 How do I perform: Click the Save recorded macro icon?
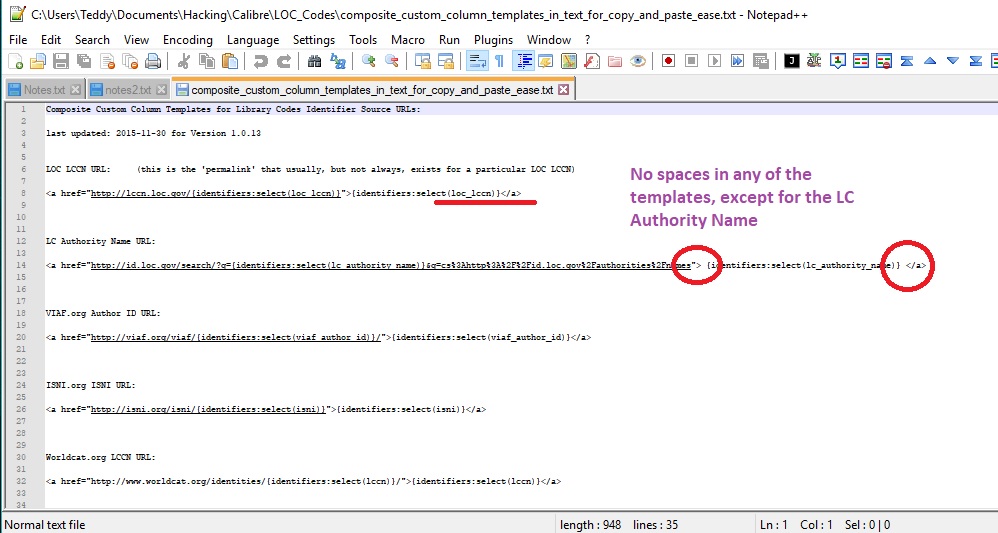click(761, 61)
